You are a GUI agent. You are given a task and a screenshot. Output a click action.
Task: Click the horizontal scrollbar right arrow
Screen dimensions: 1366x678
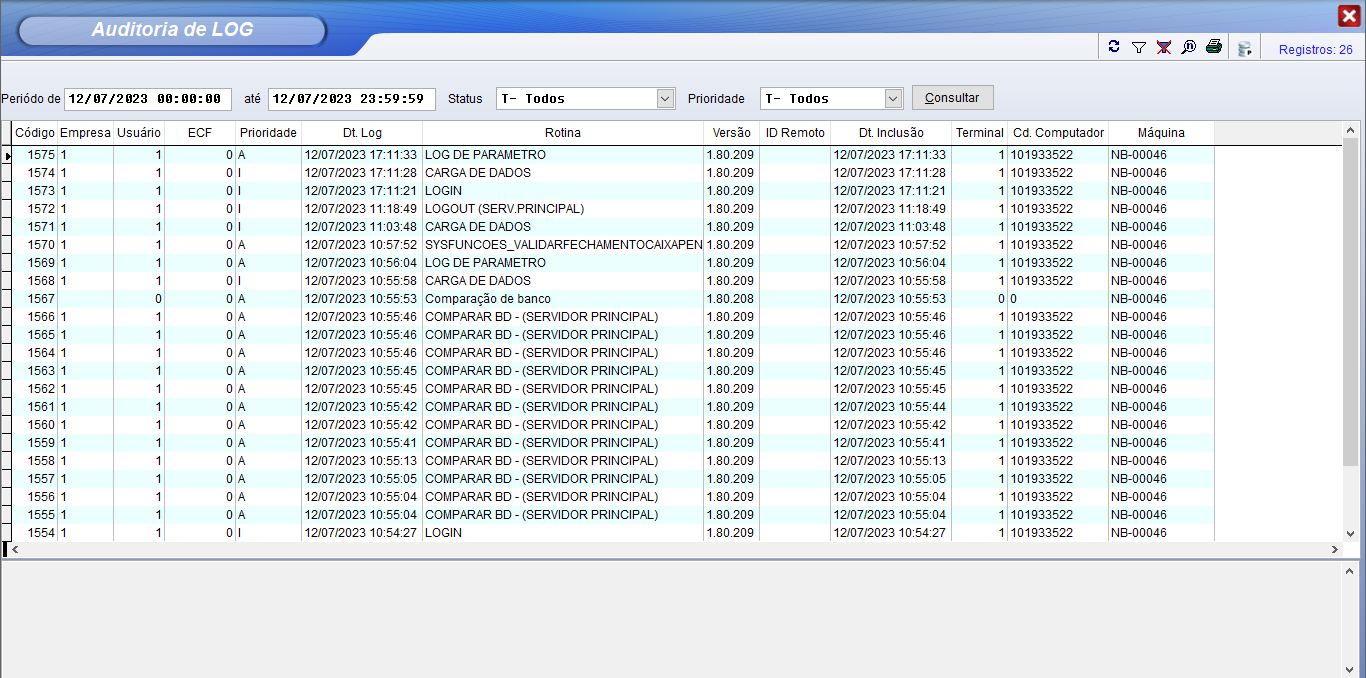click(x=1334, y=550)
